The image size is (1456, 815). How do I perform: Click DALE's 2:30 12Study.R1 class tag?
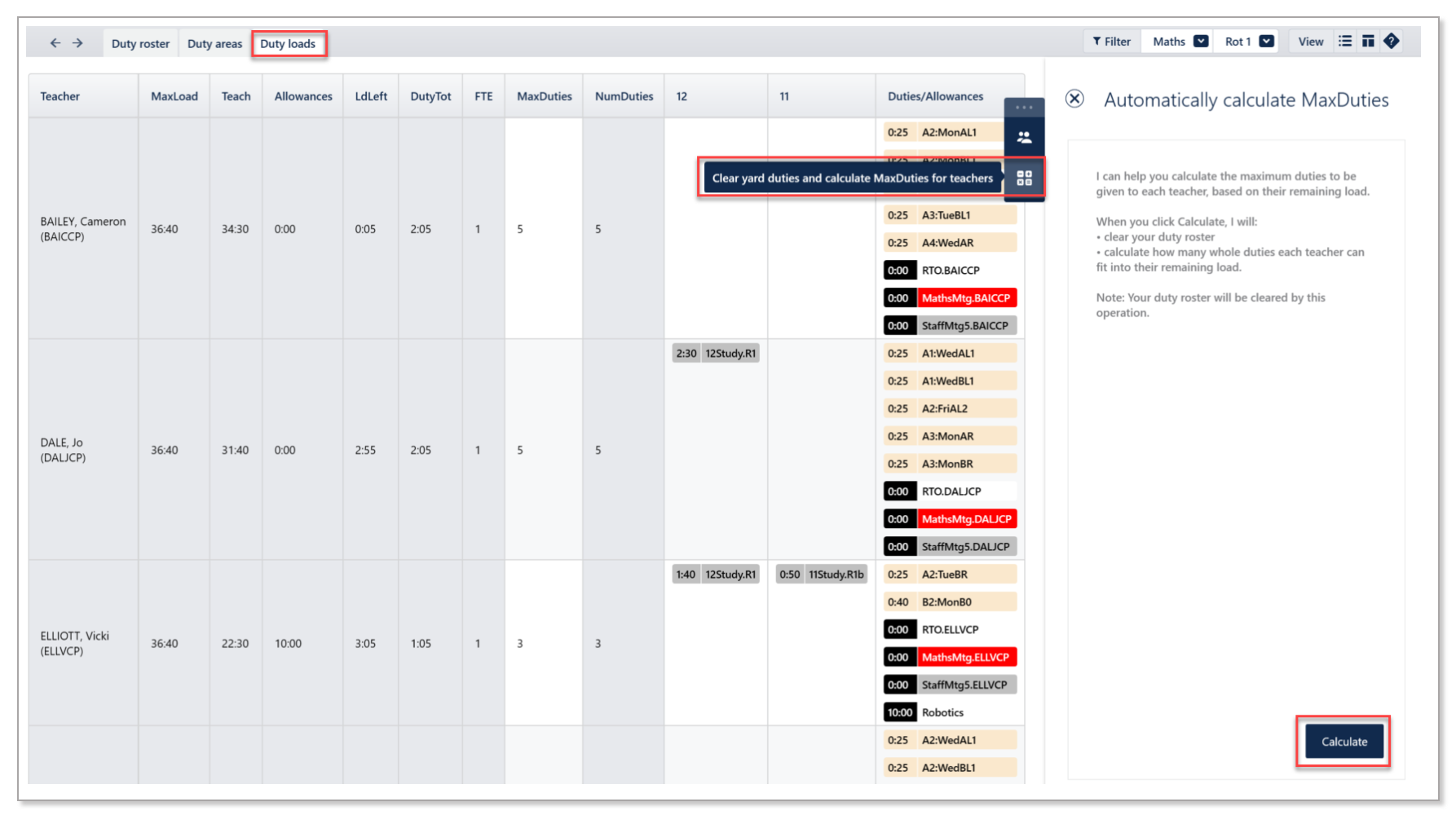pyautogui.click(x=716, y=354)
